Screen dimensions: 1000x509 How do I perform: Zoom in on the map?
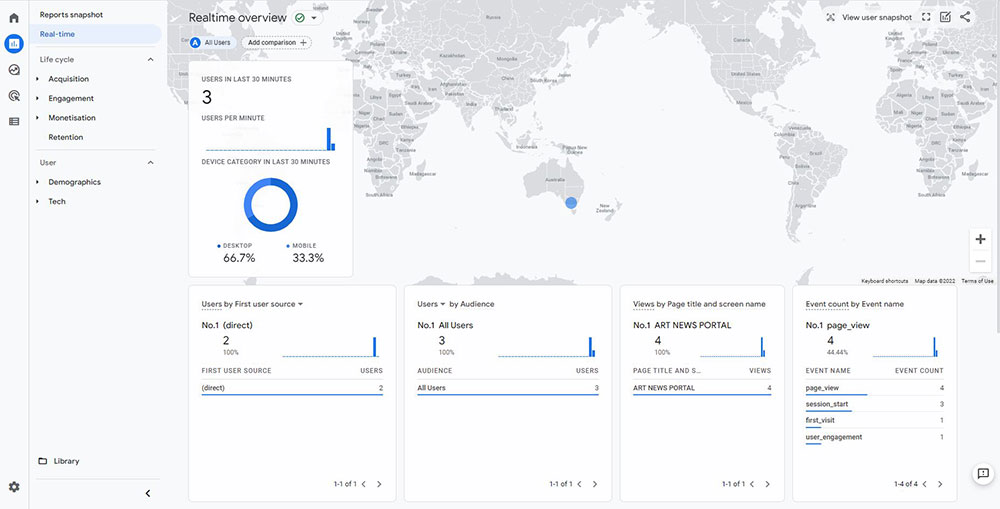(x=980, y=239)
